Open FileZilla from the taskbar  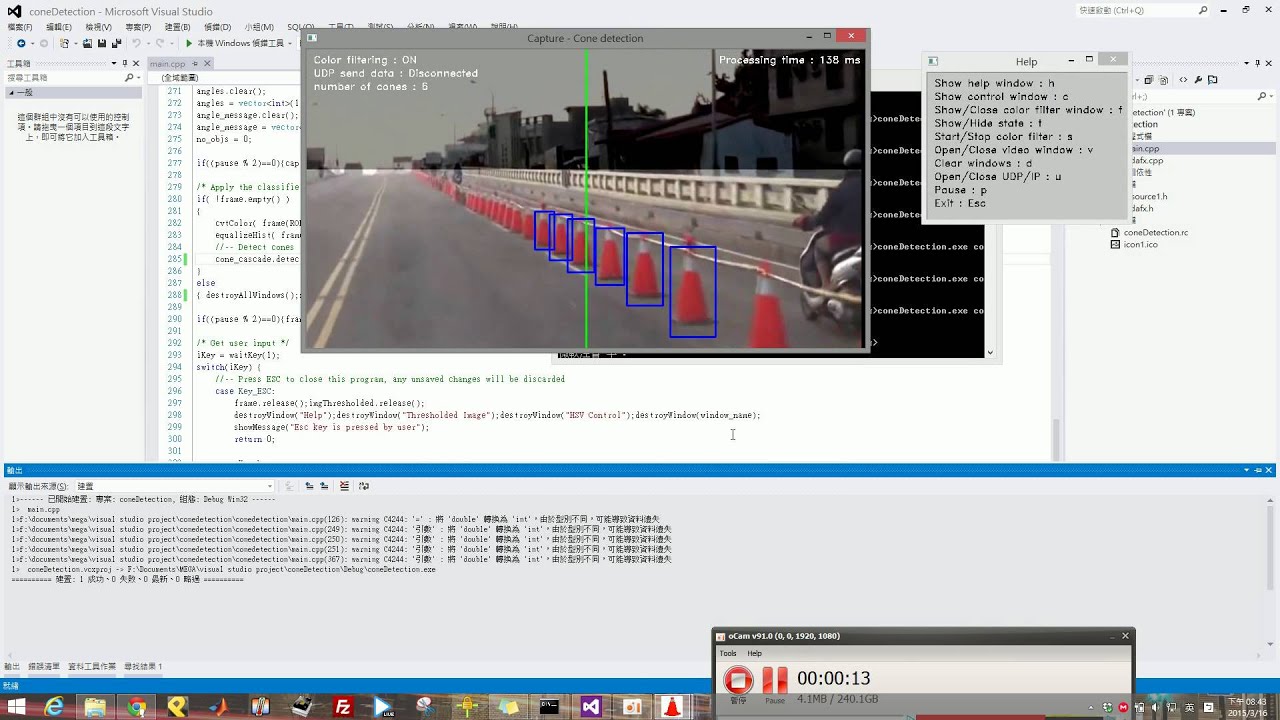pos(342,707)
